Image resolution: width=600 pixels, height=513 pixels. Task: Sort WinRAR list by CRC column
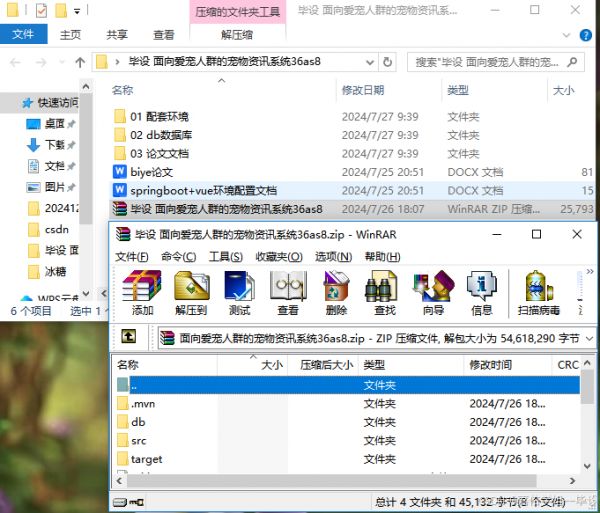pos(567,365)
